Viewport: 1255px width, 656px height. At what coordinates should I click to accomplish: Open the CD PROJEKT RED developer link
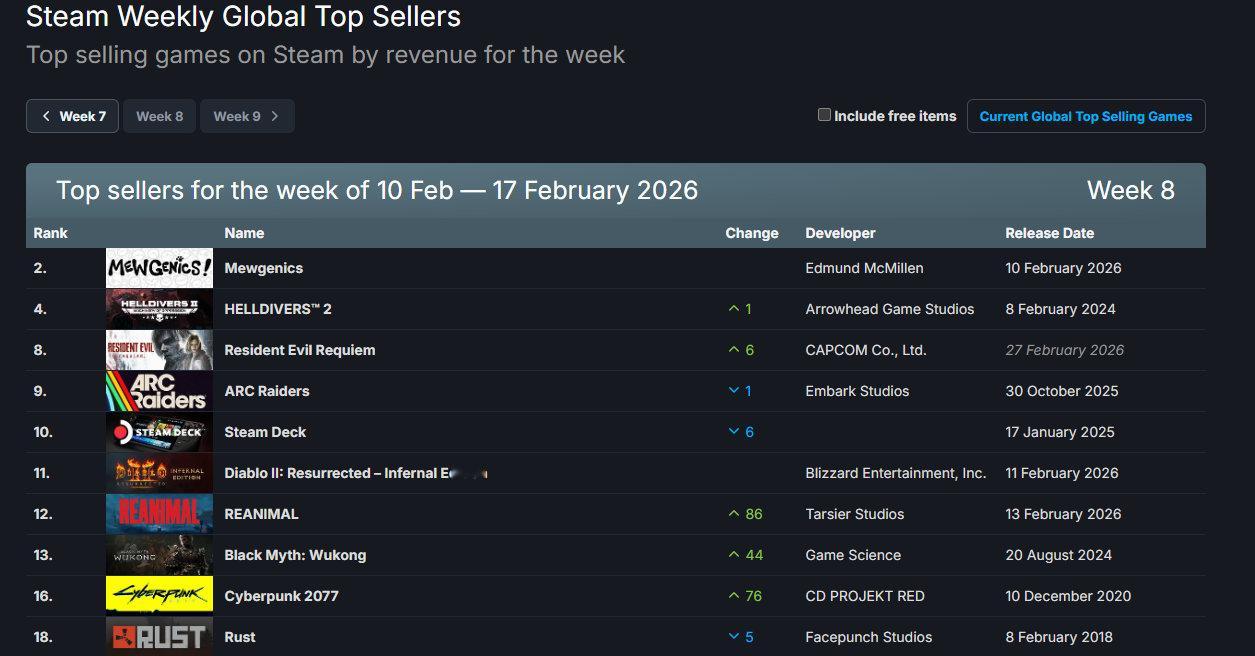pyautogui.click(x=864, y=596)
